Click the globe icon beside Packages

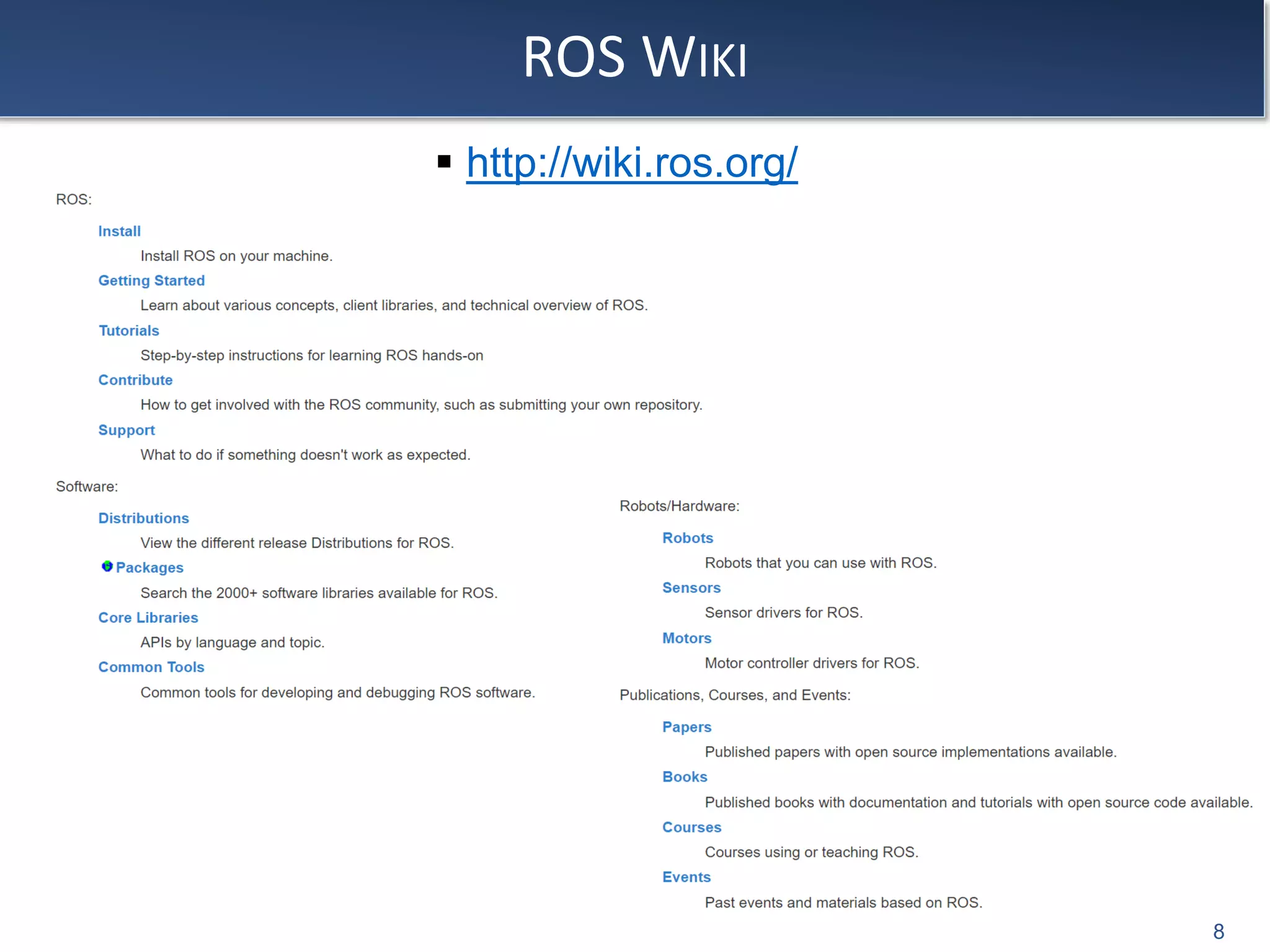pos(107,566)
